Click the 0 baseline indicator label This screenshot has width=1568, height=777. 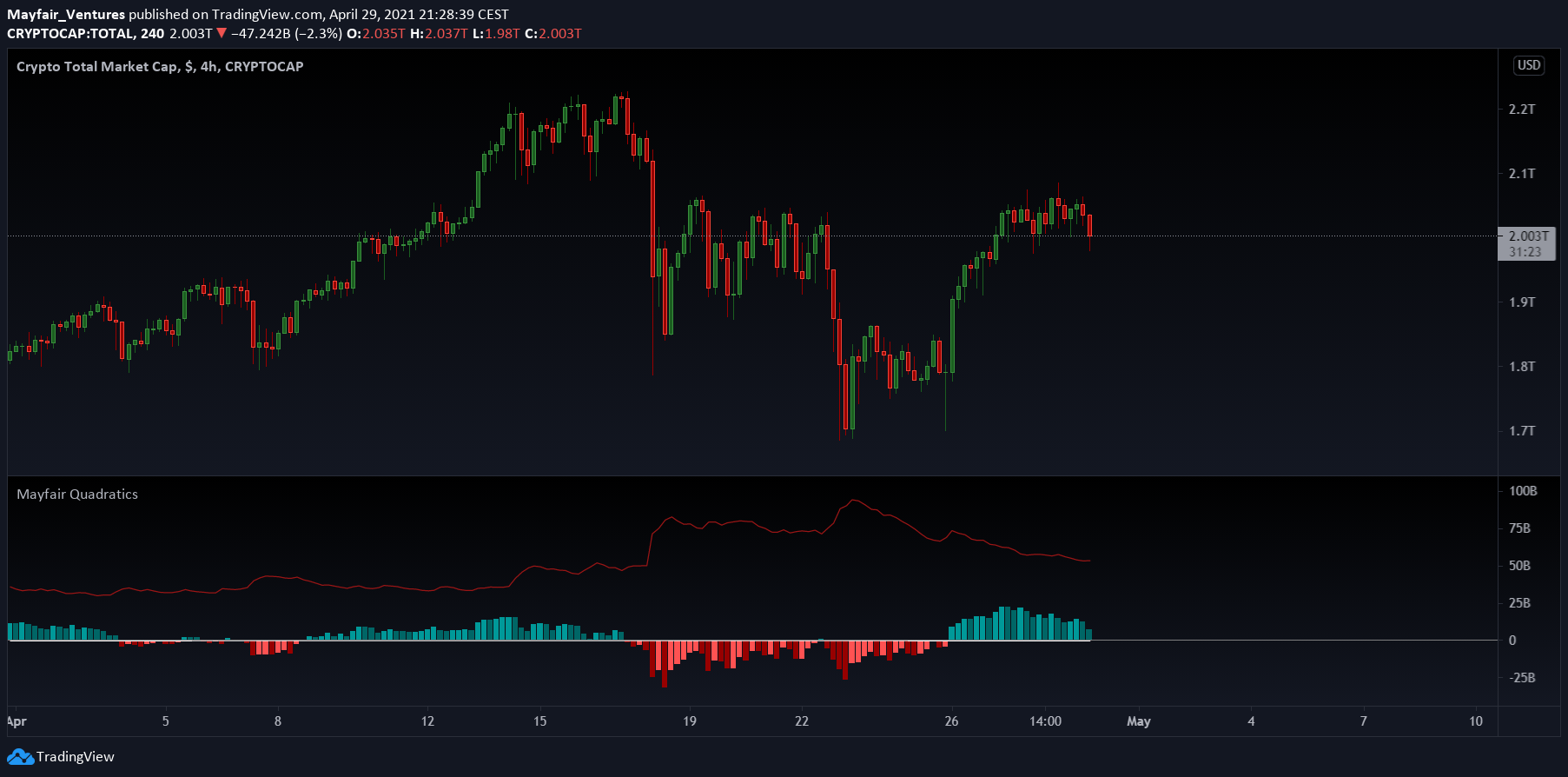(1512, 641)
